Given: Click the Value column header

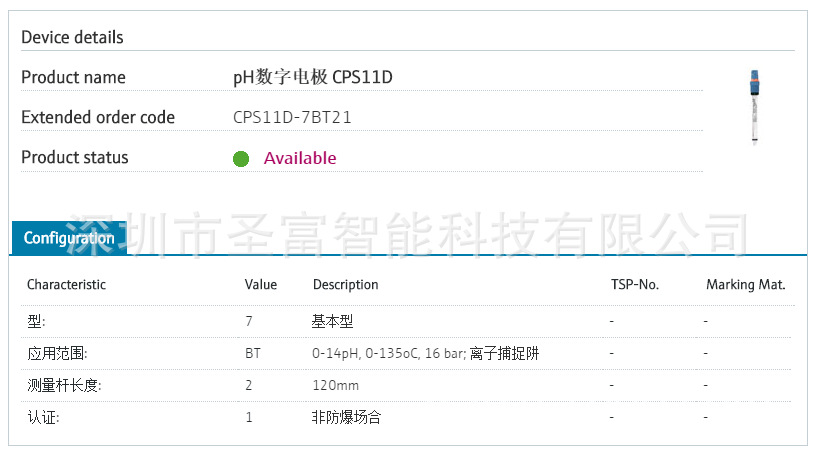Looking at the screenshot, I should [x=261, y=285].
